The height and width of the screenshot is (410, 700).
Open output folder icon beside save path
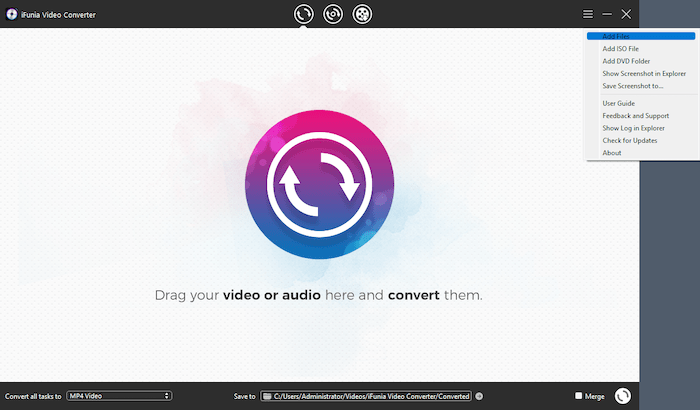pyautogui.click(x=479, y=396)
